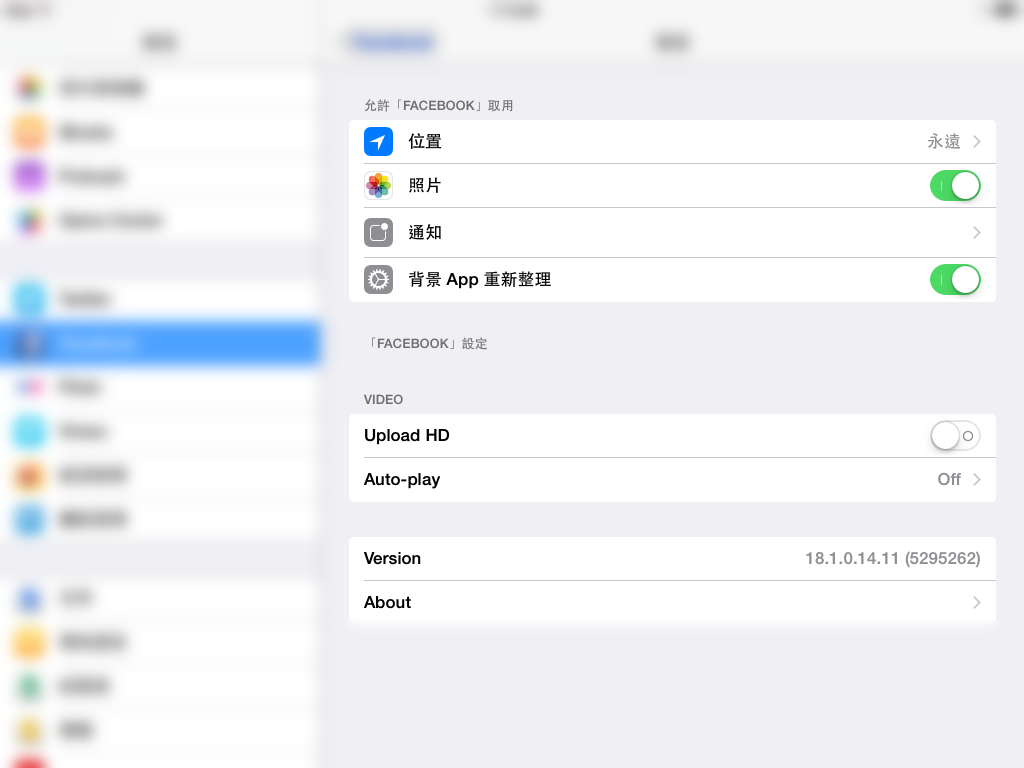Disable the 背景 App 重新整理 switch
Viewport: 1024px width, 768px height.
pos(955,280)
